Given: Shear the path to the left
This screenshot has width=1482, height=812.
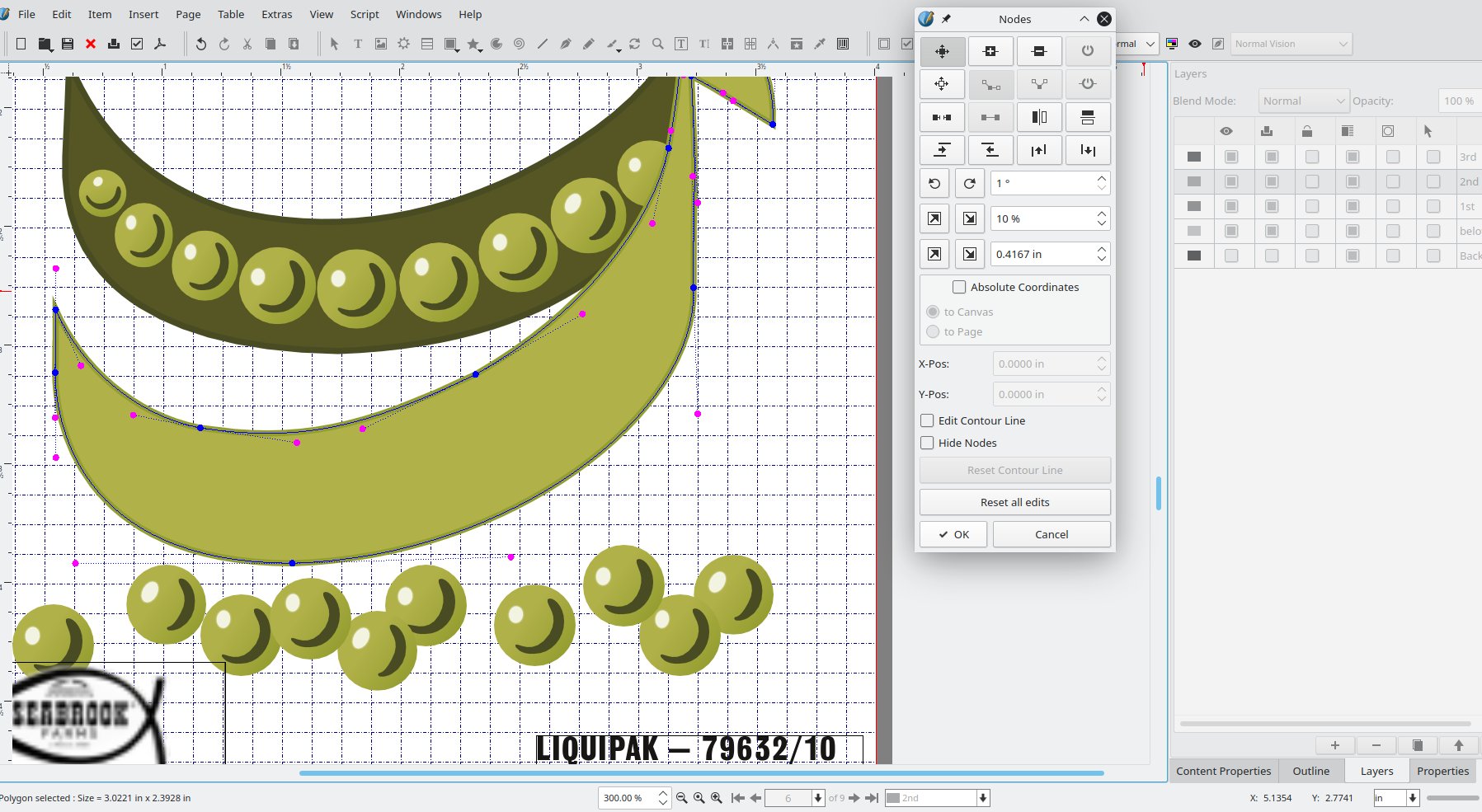Looking at the screenshot, I should 990,150.
